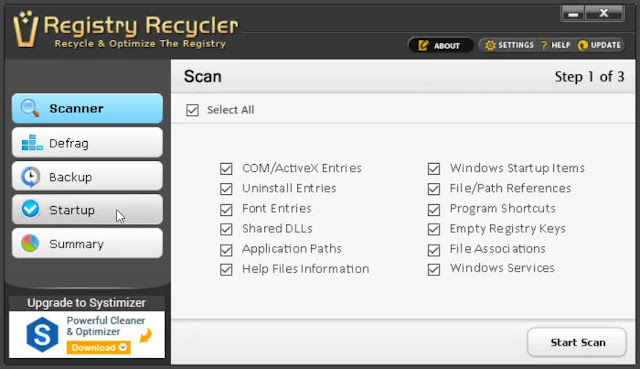Click the About pencil icon
This screenshot has width=640, height=369.
pyautogui.click(x=423, y=45)
